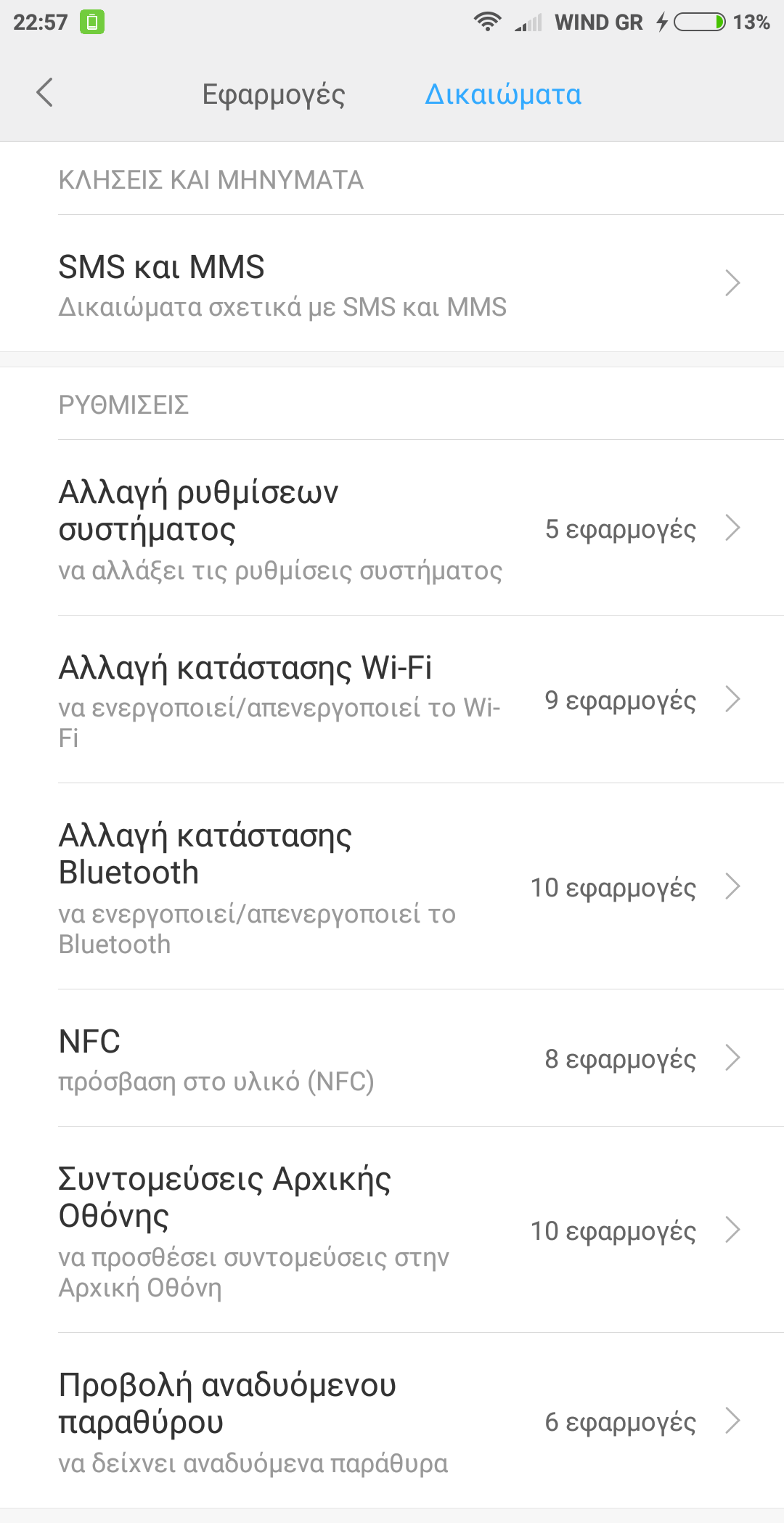Tap the cellular signal strength icon

click(x=528, y=23)
